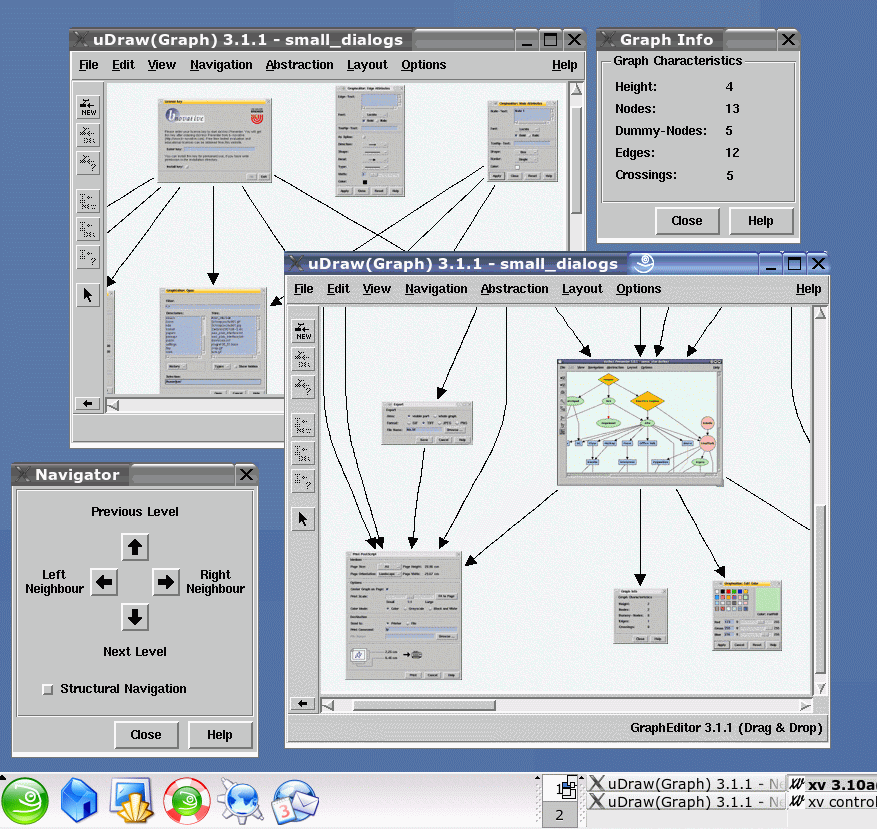Select the License key dialog node in the back window

click(214, 140)
